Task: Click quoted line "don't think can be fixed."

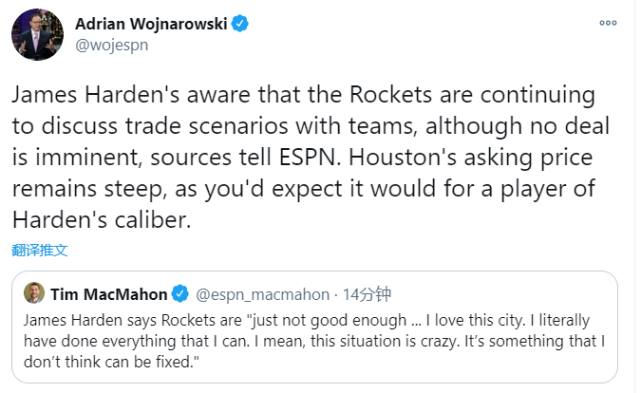Action: (111, 362)
